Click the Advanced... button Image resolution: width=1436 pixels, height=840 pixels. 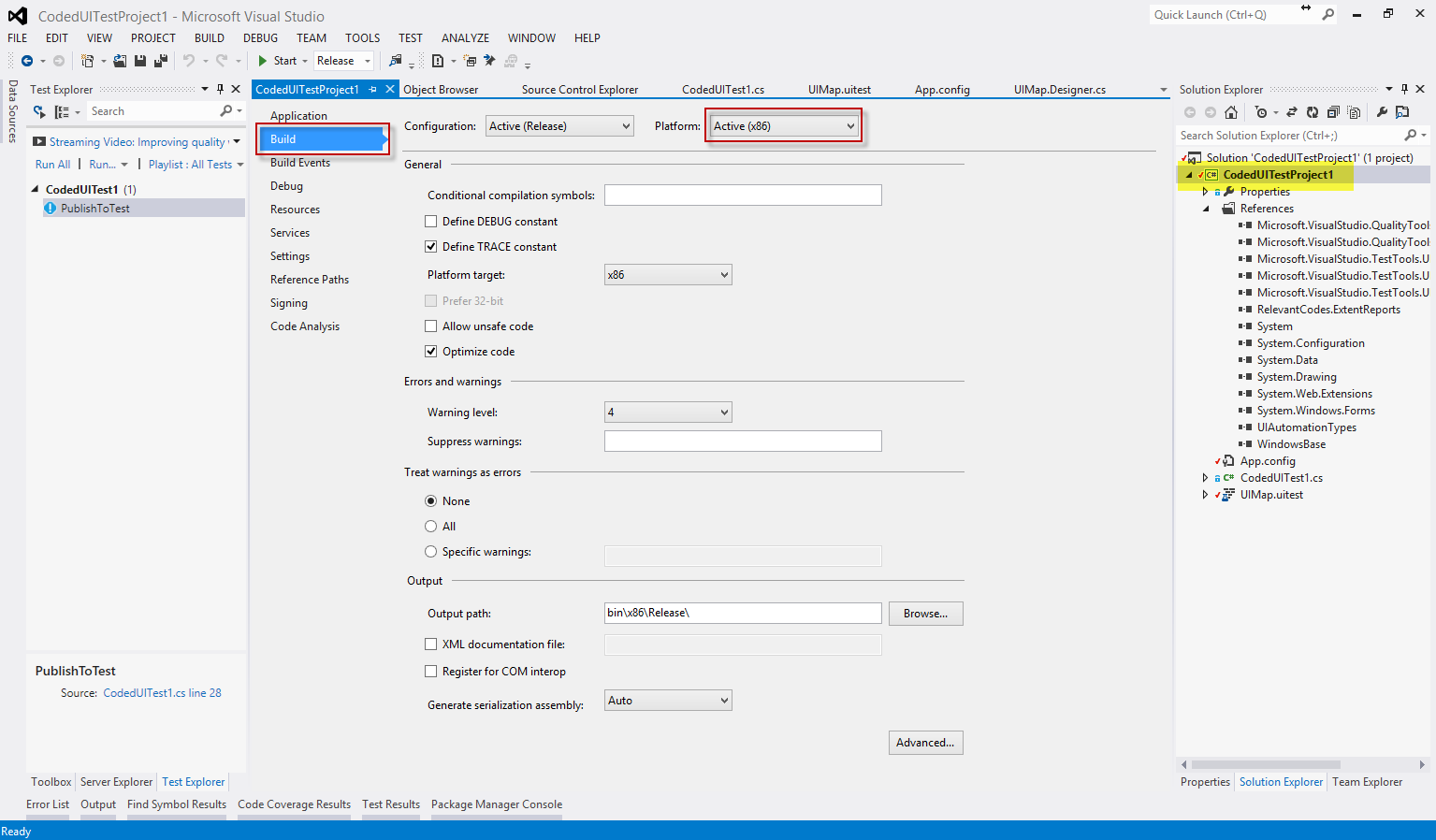pos(926,743)
